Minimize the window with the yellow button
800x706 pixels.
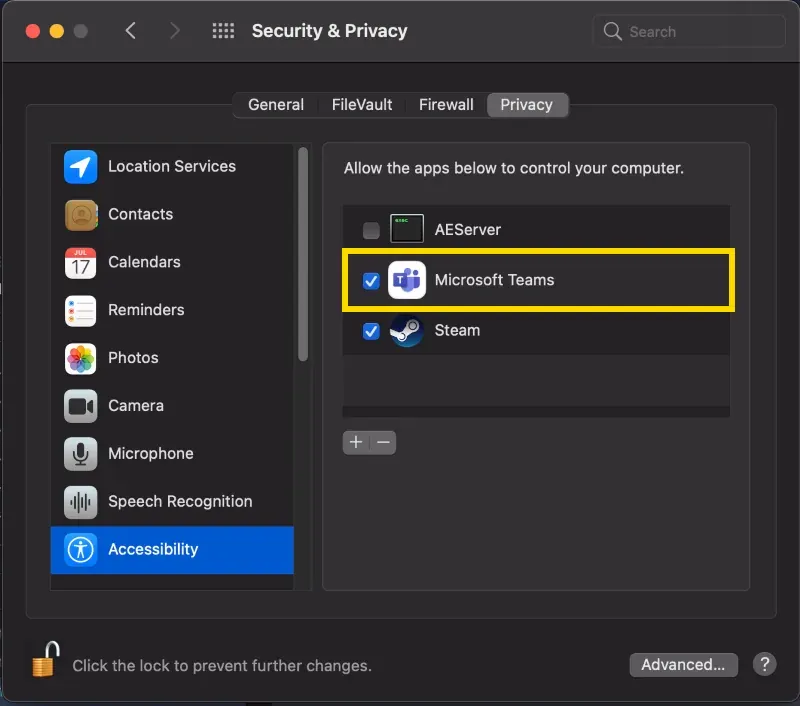tap(57, 31)
